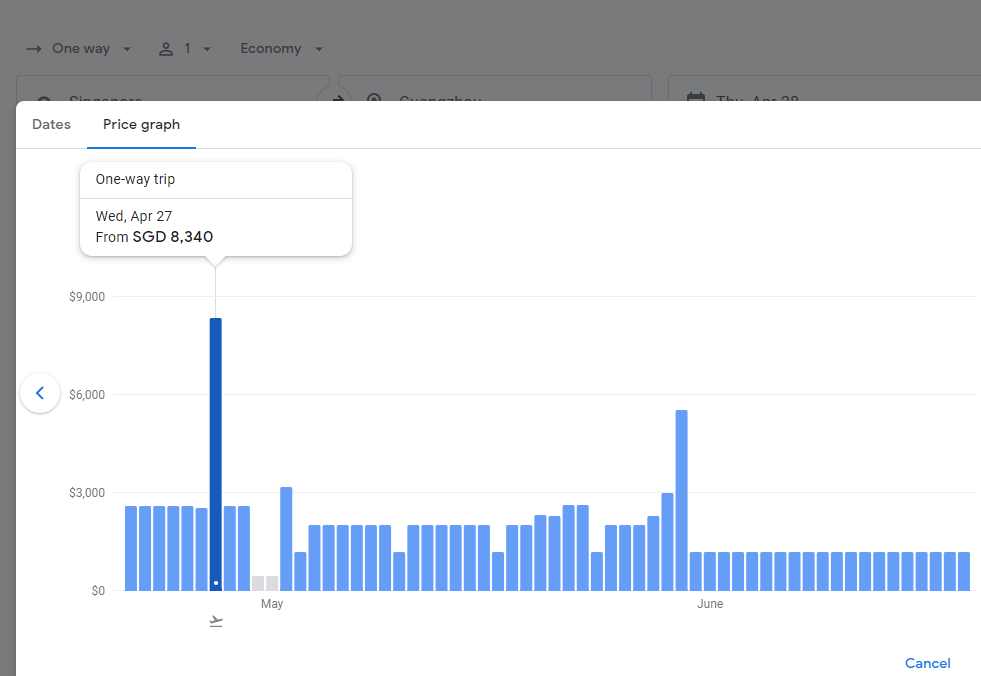Click the one-way arrow icon at top left

click(x=34, y=49)
